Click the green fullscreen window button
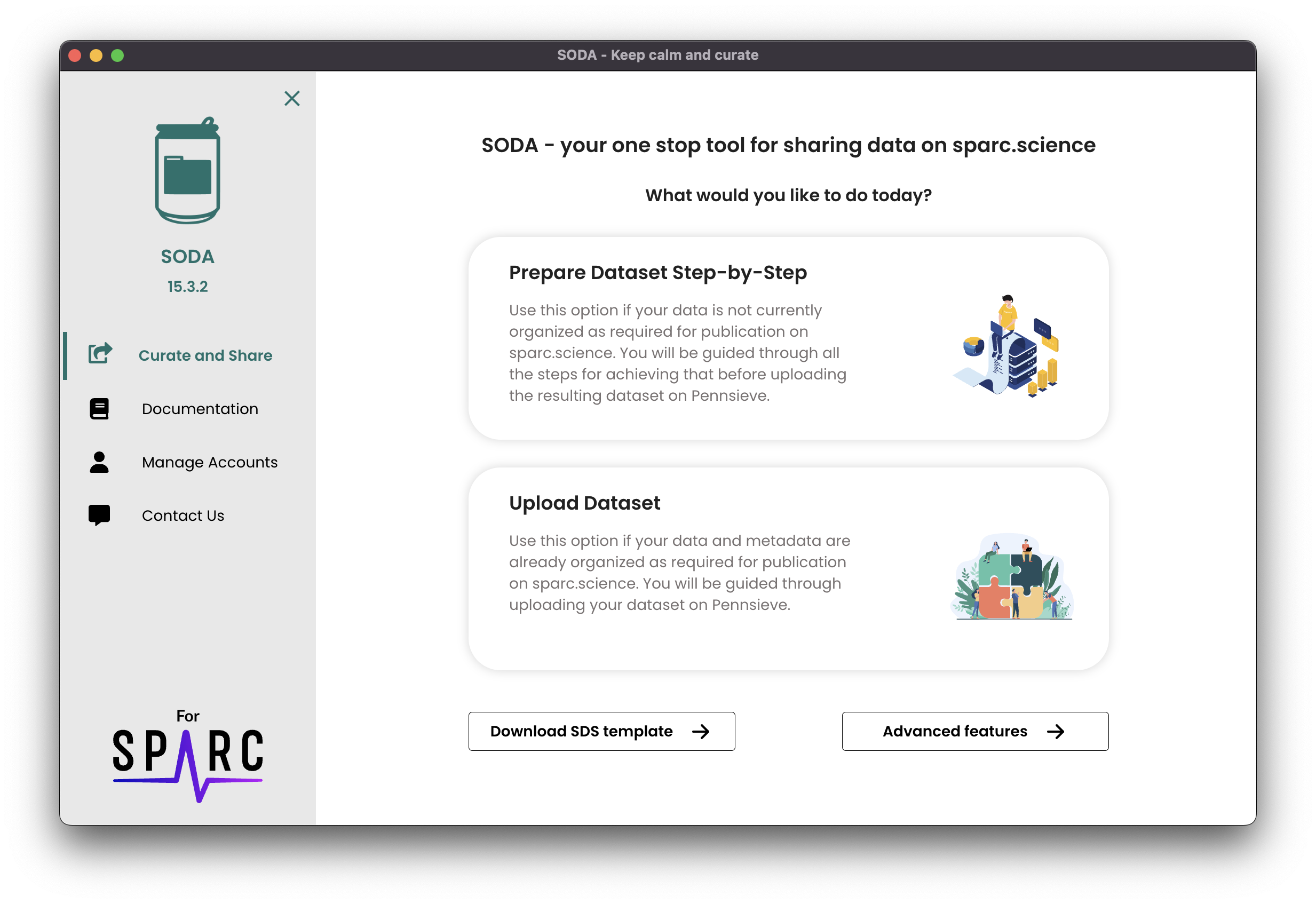This screenshot has width=1316, height=904. pyautogui.click(x=117, y=55)
